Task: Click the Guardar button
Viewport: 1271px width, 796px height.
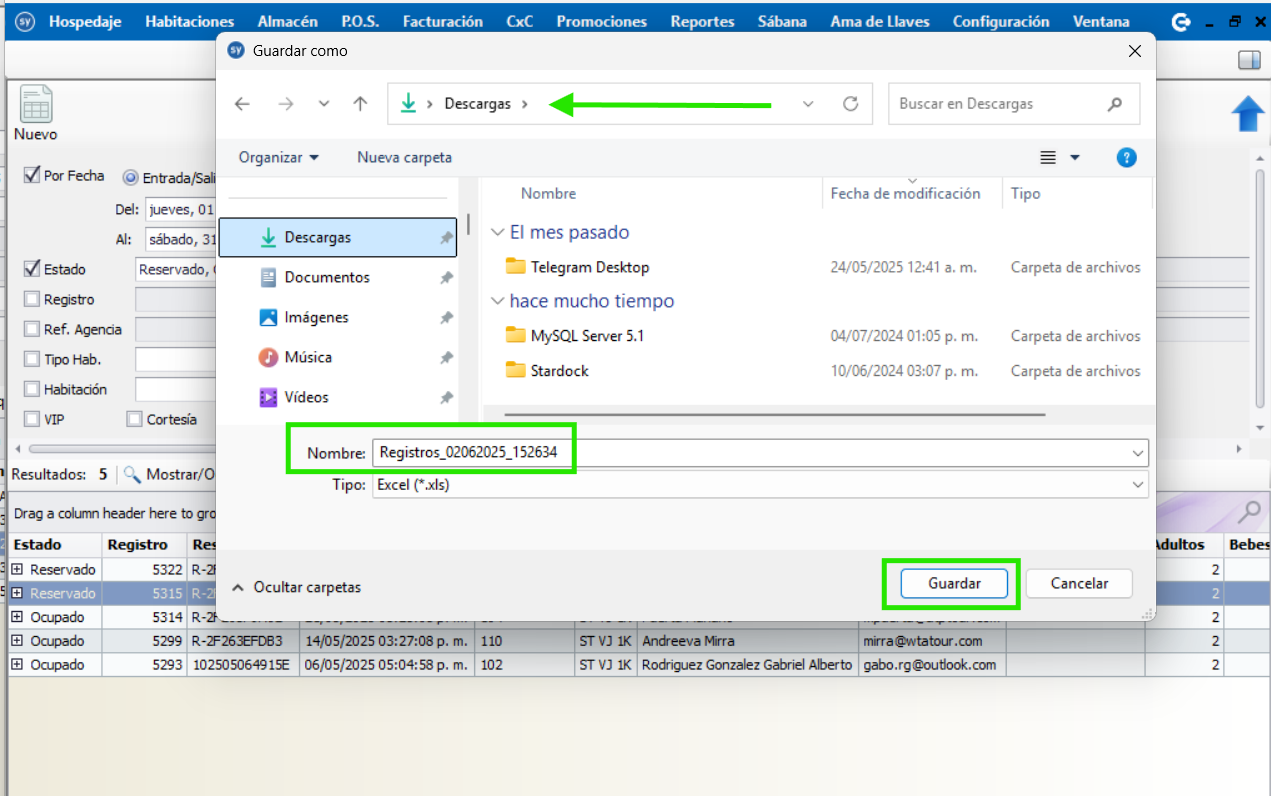Action: [954, 584]
